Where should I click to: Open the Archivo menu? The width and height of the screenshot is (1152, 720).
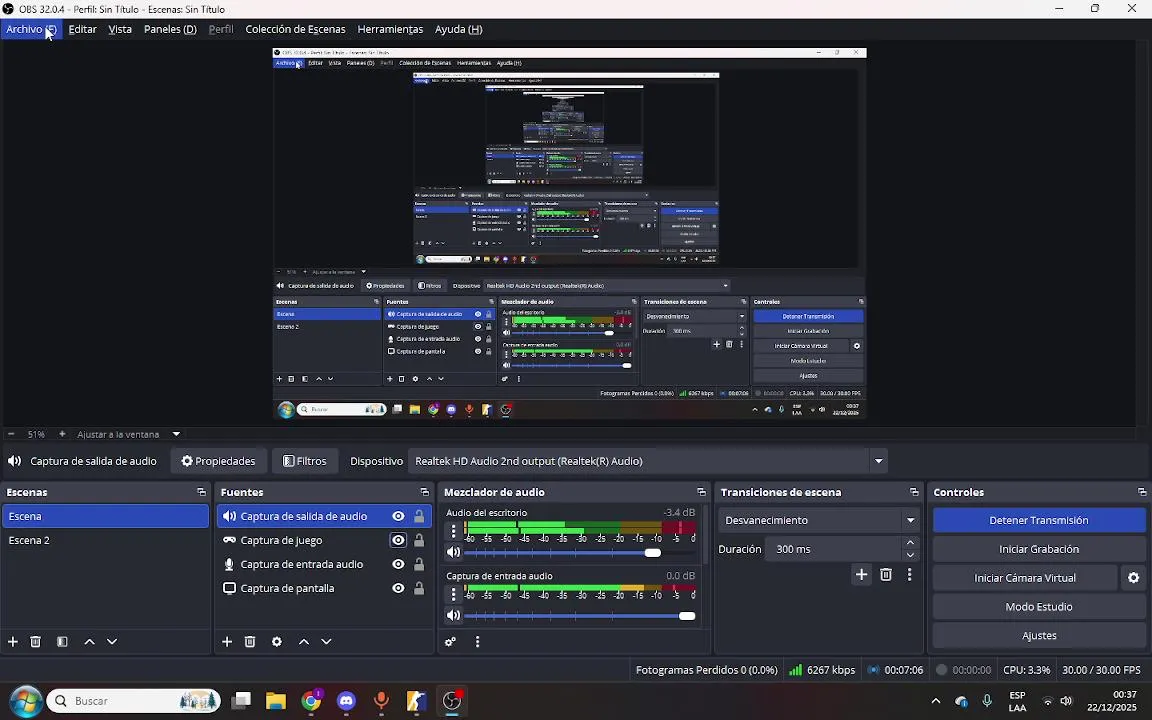point(31,29)
